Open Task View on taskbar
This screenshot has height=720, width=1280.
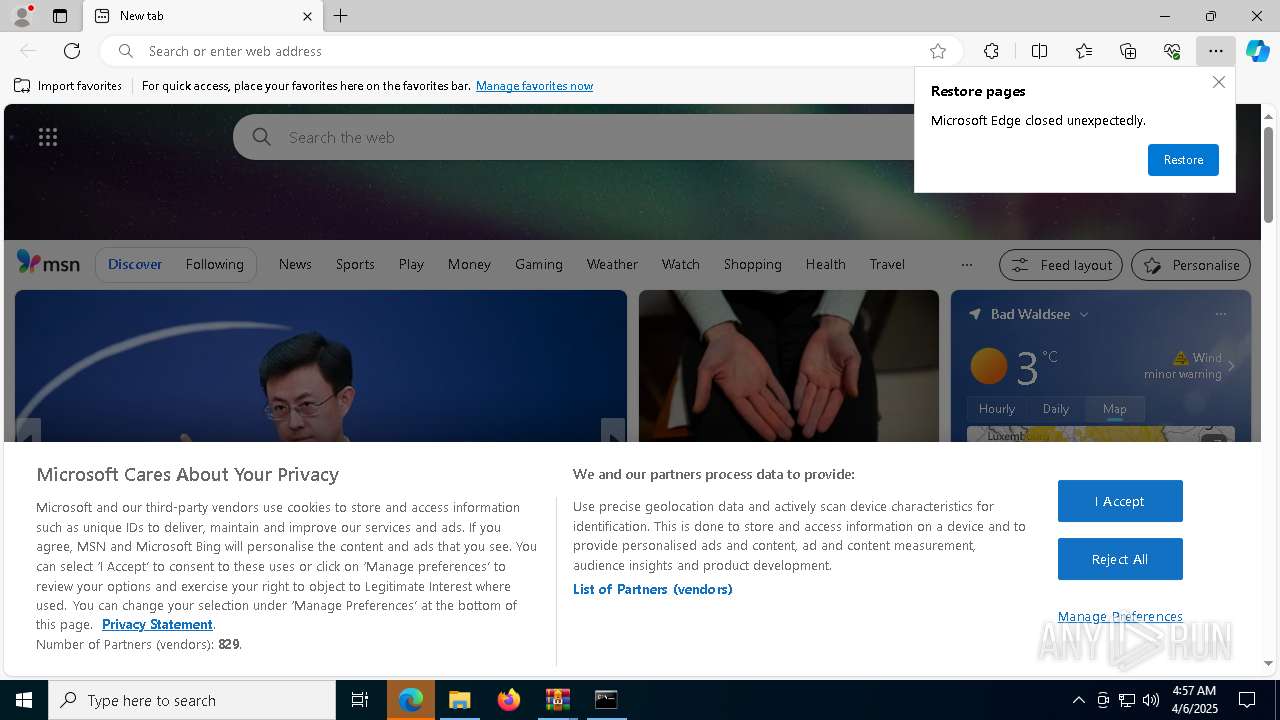(360, 700)
